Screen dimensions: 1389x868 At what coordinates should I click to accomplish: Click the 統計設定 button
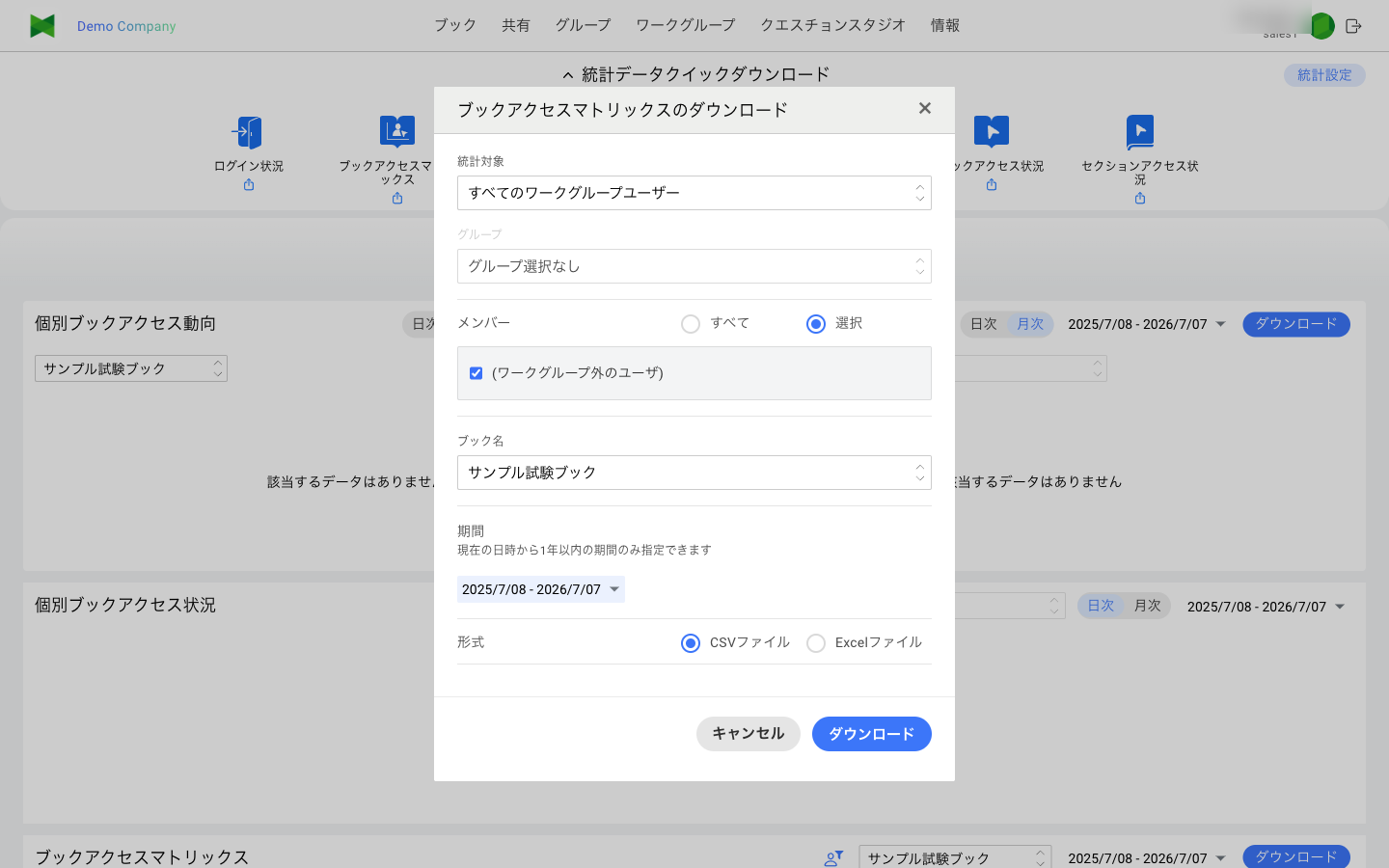[1324, 75]
